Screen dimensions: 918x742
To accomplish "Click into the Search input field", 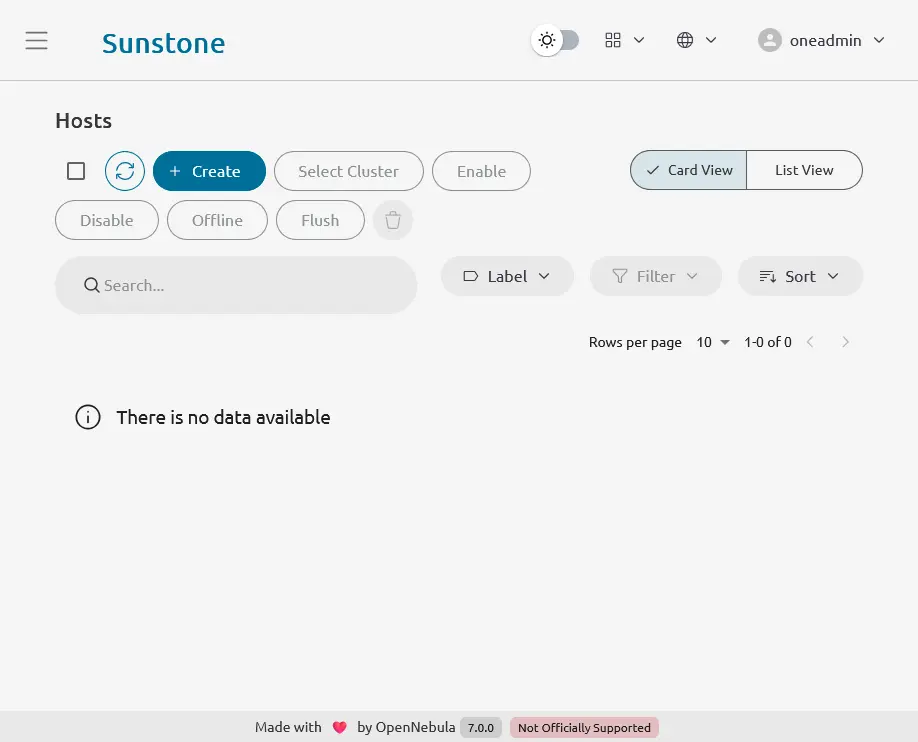I will (250, 285).
